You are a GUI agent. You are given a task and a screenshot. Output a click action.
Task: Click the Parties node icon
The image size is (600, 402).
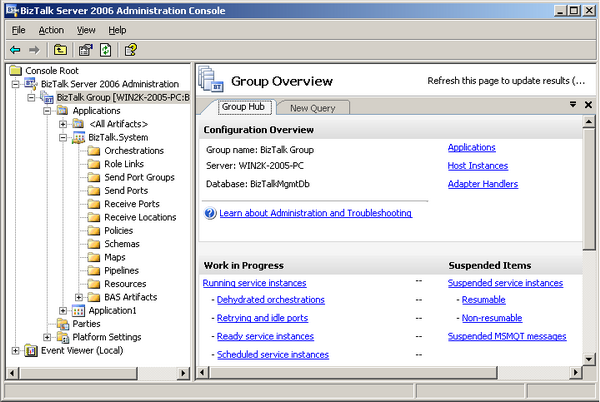[63, 324]
